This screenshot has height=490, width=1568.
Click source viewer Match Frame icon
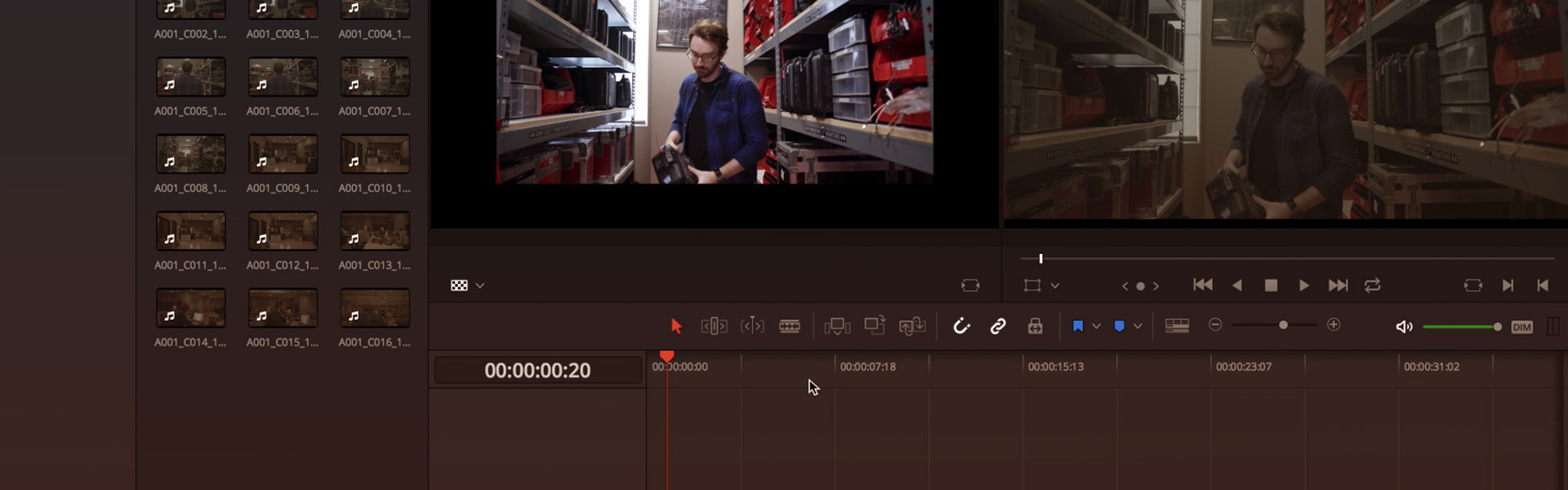tap(970, 285)
